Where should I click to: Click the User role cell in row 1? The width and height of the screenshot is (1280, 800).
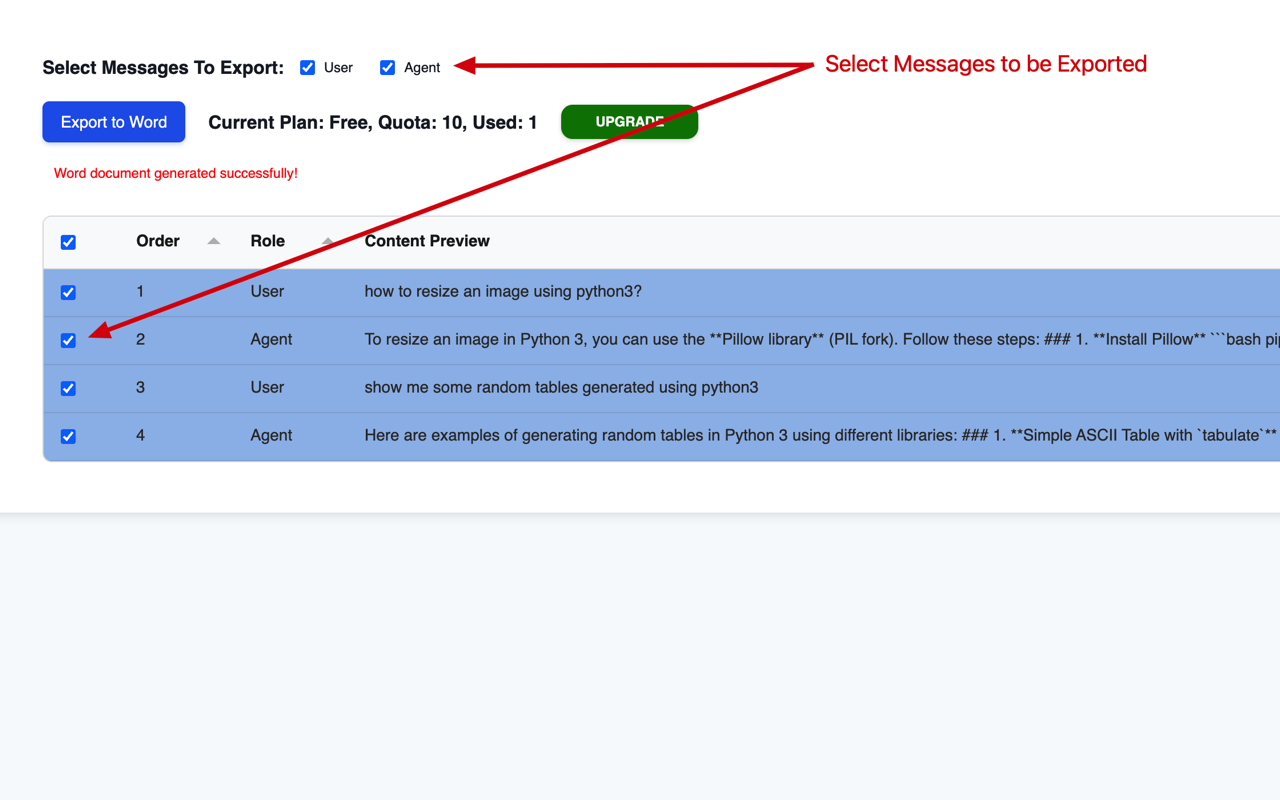(x=267, y=291)
